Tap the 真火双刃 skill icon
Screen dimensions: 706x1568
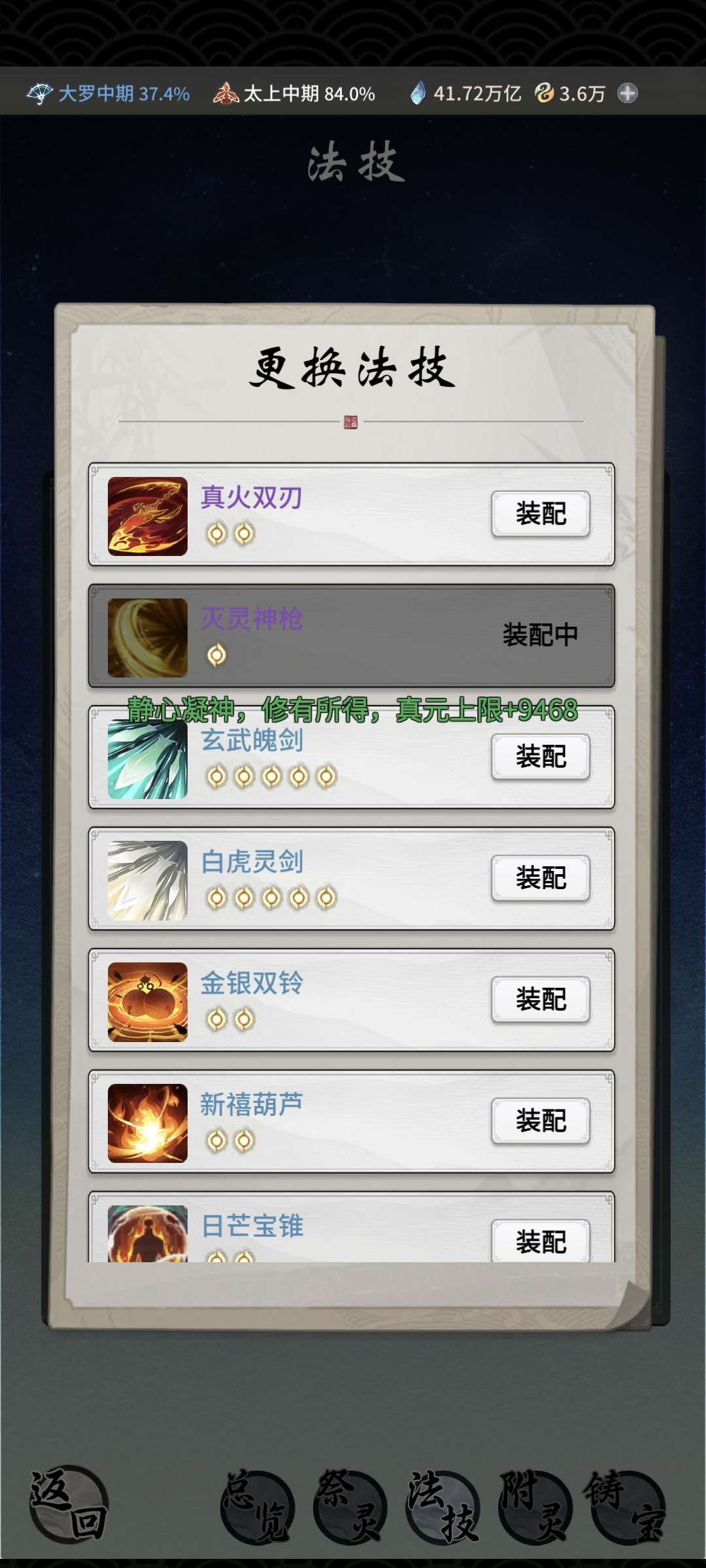pos(147,516)
